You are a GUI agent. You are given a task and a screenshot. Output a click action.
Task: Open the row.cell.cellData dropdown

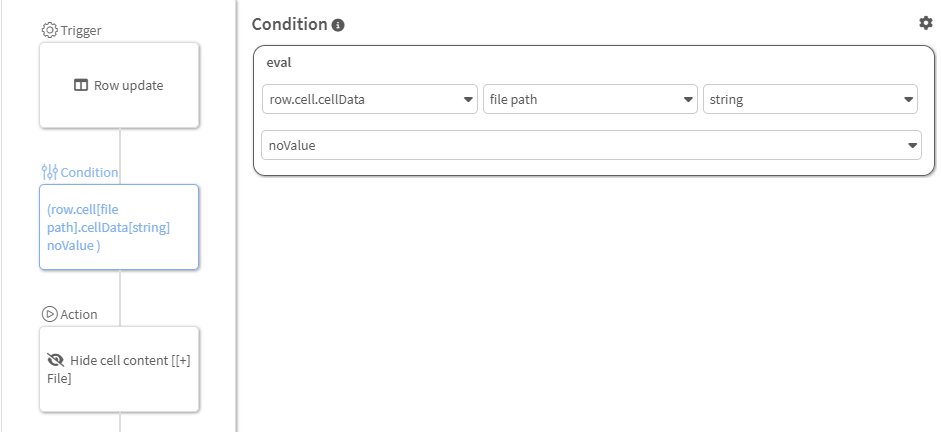(x=369, y=99)
